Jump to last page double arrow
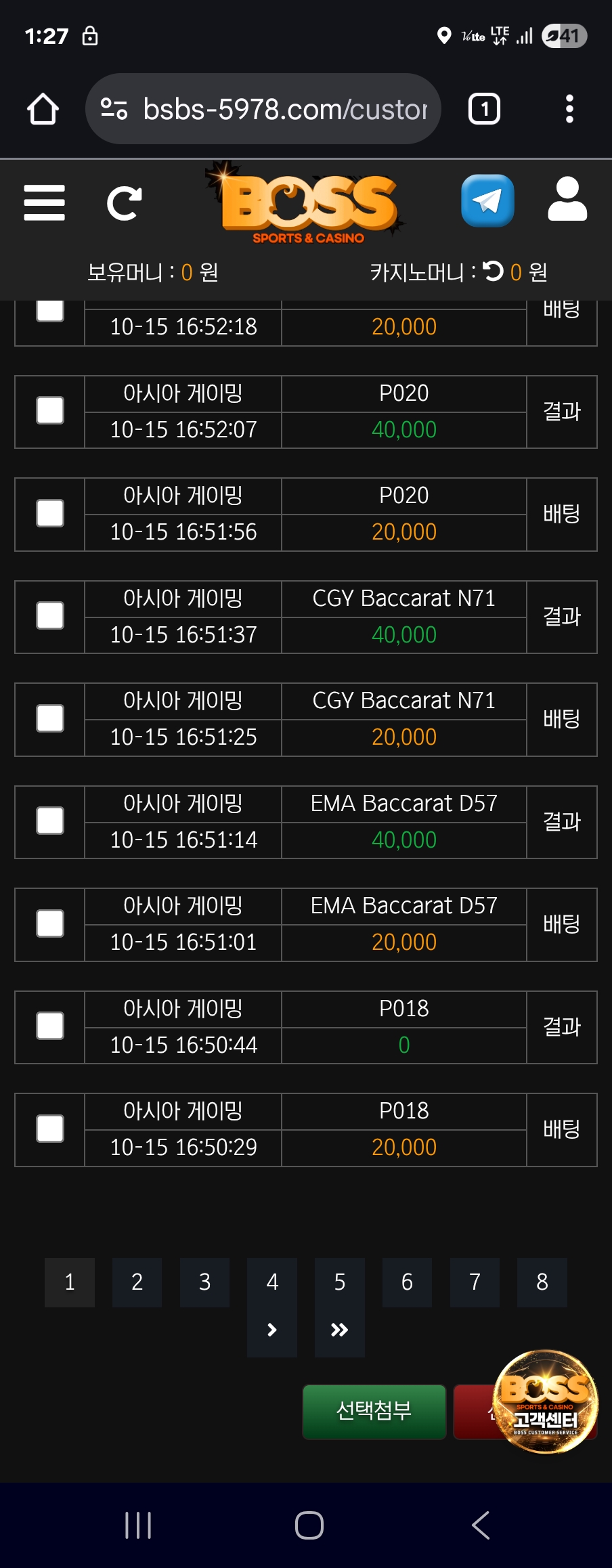Screen dimensions: 612x1568 tap(340, 1330)
